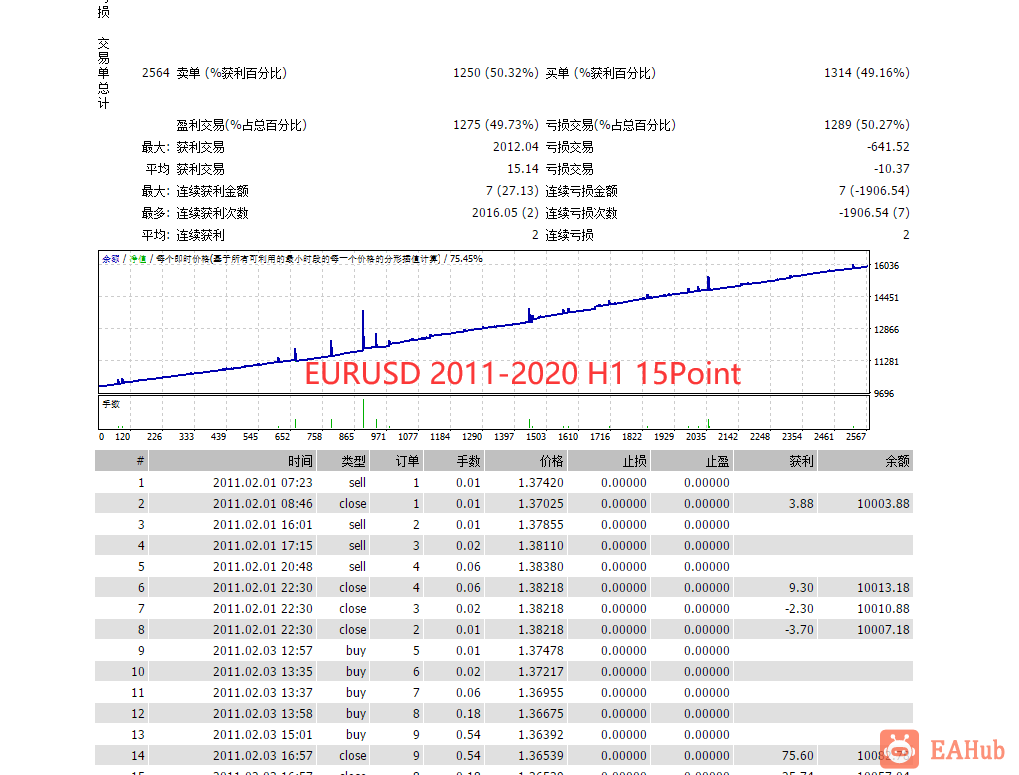Viewport: 1019px width, 775px height.
Task: Click the 75.45% modeling quality value
Action: tap(466, 259)
